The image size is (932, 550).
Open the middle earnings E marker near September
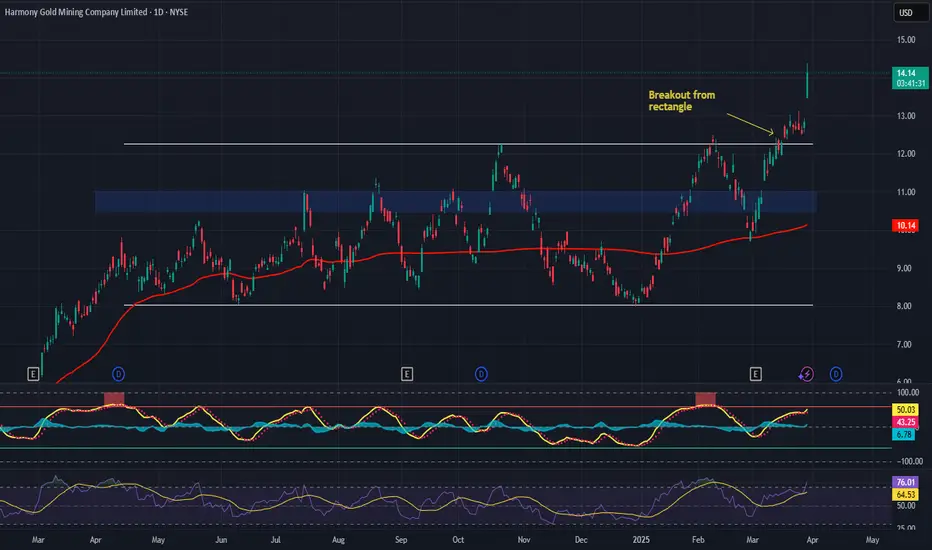(407, 374)
